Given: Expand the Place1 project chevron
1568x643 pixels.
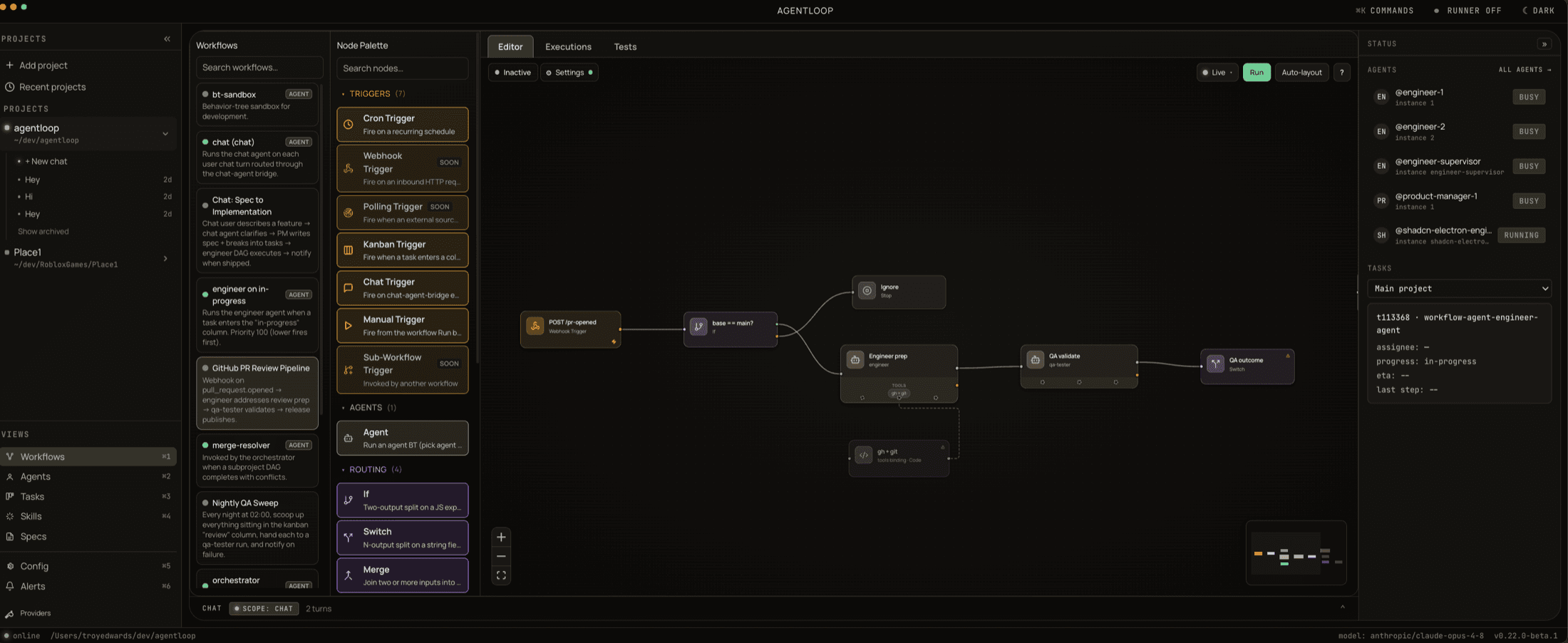Looking at the screenshot, I should (x=165, y=259).
